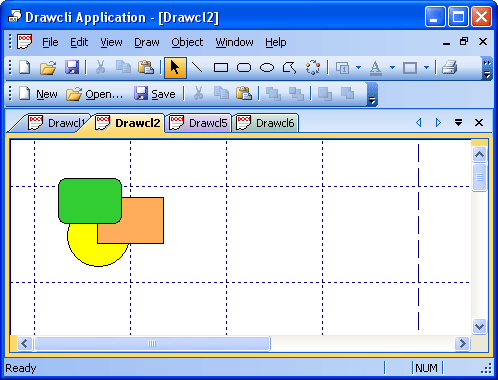This screenshot has width=498, height=380.
Task: Select the orange rectangle shape
Action: click(143, 220)
